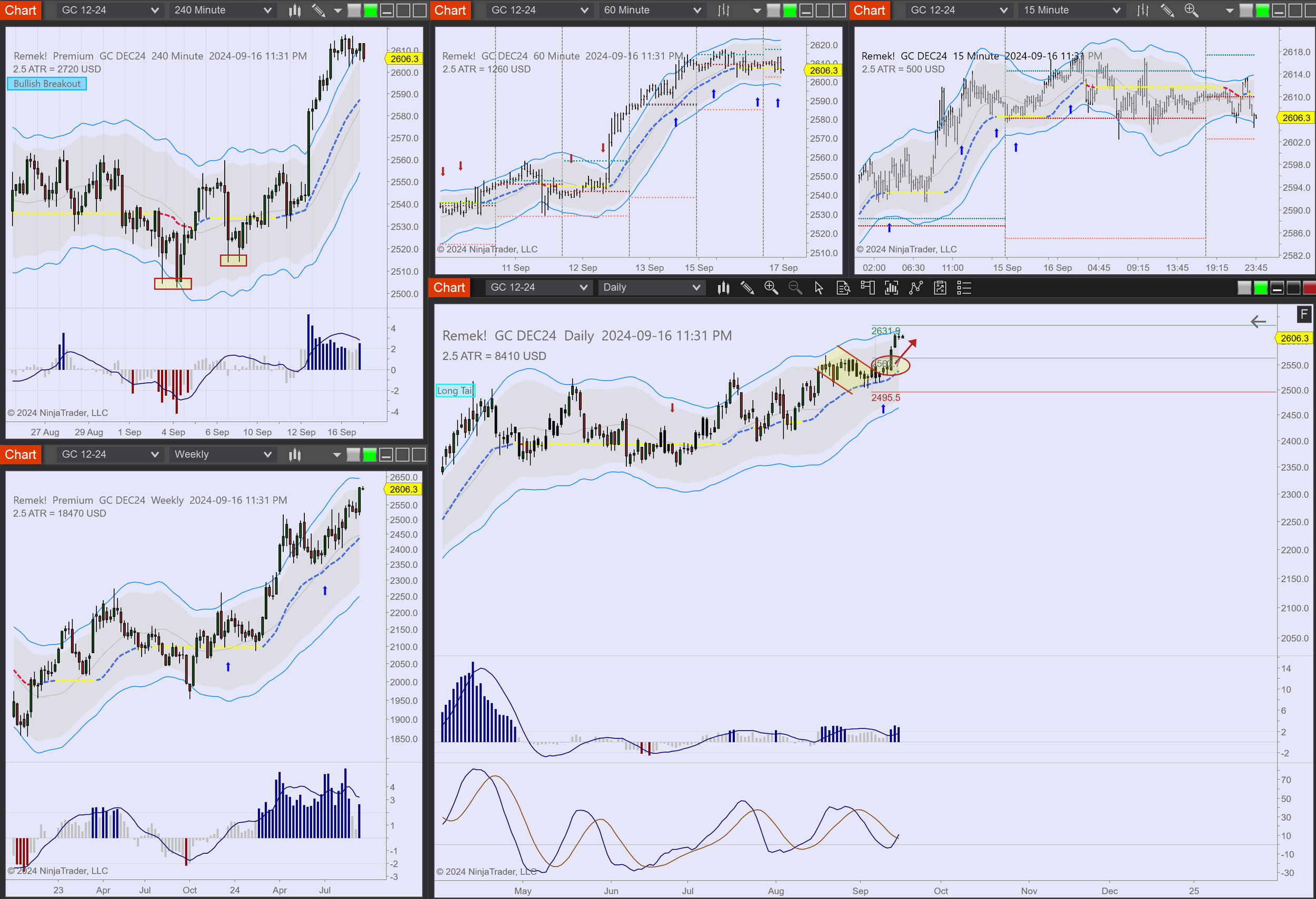1316x899 pixels.
Task: Click Chart tab of Daily window
Action: (450, 287)
